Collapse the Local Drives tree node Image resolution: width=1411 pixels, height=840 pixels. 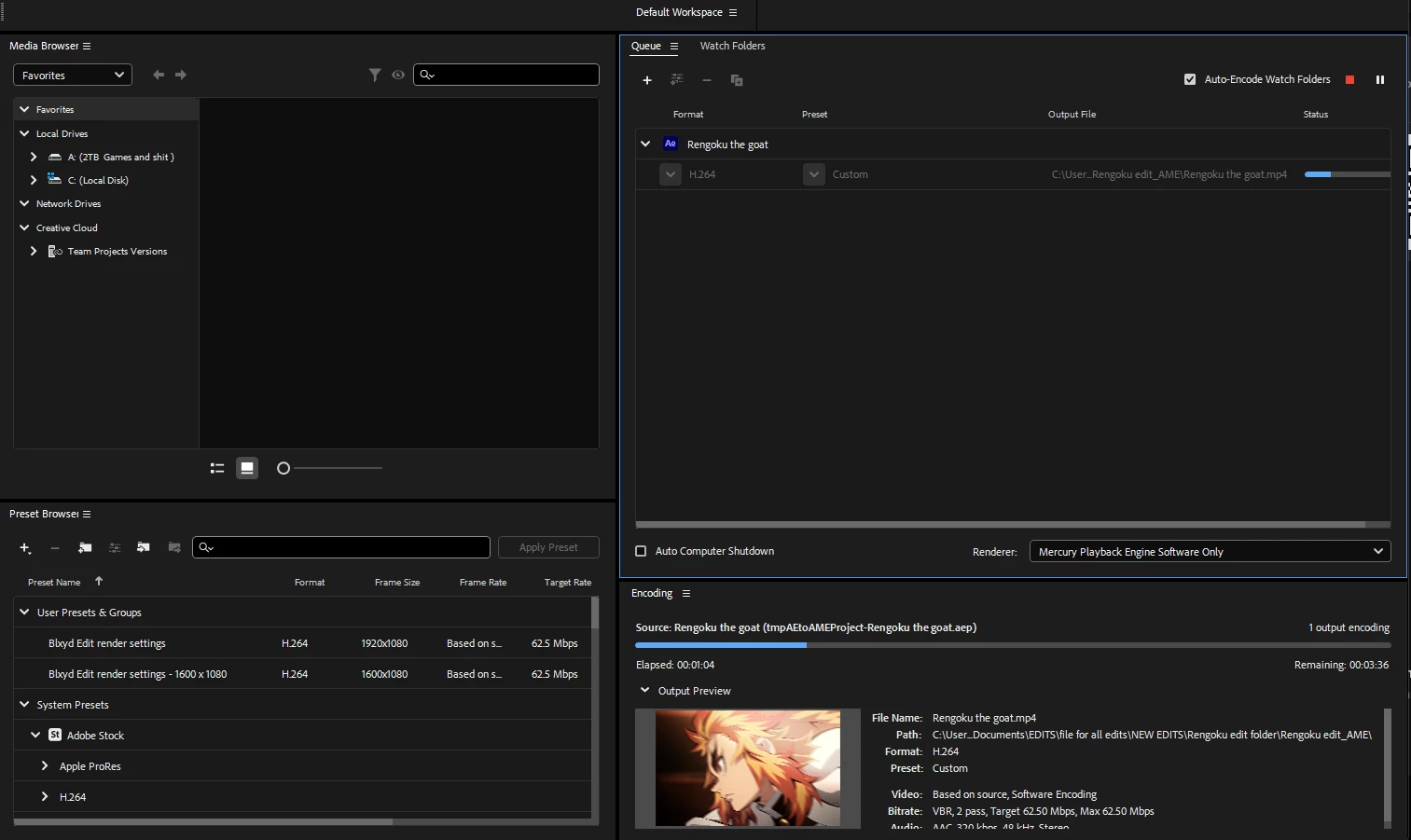click(25, 133)
